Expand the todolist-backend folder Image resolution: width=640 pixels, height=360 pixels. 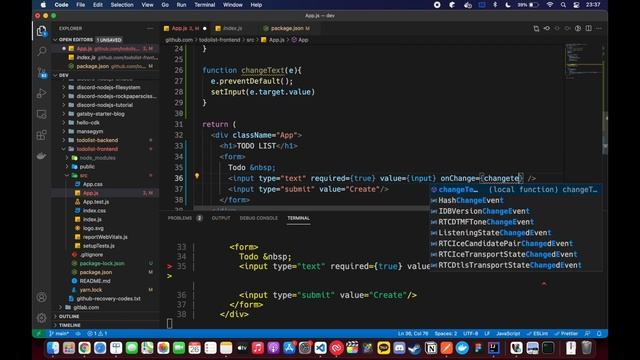point(97,140)
